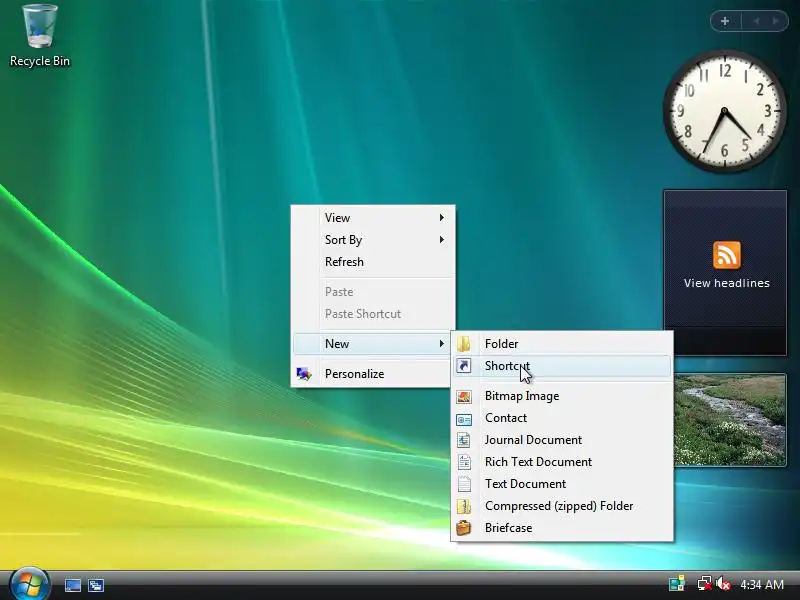Click the Contact card icon

coord(464,419)
